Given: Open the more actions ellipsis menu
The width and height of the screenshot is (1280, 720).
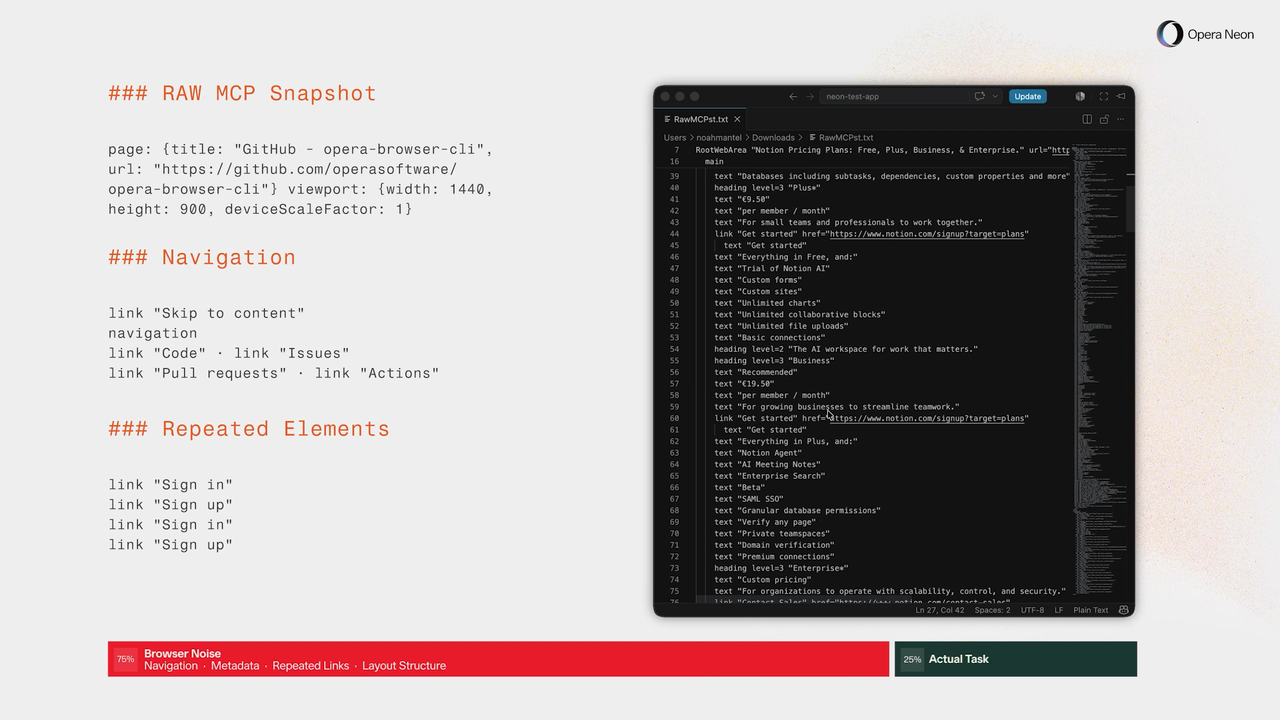Looking at the screenshot, I should click(x=1121, y=119).
